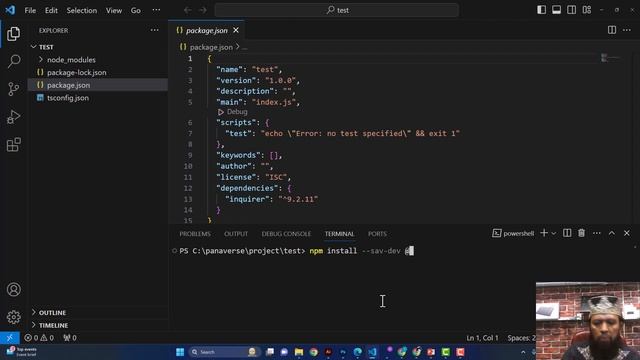Open Microsoft Edge from the taskbar
This screenshot has width=640, height=360.
[358, 352]
